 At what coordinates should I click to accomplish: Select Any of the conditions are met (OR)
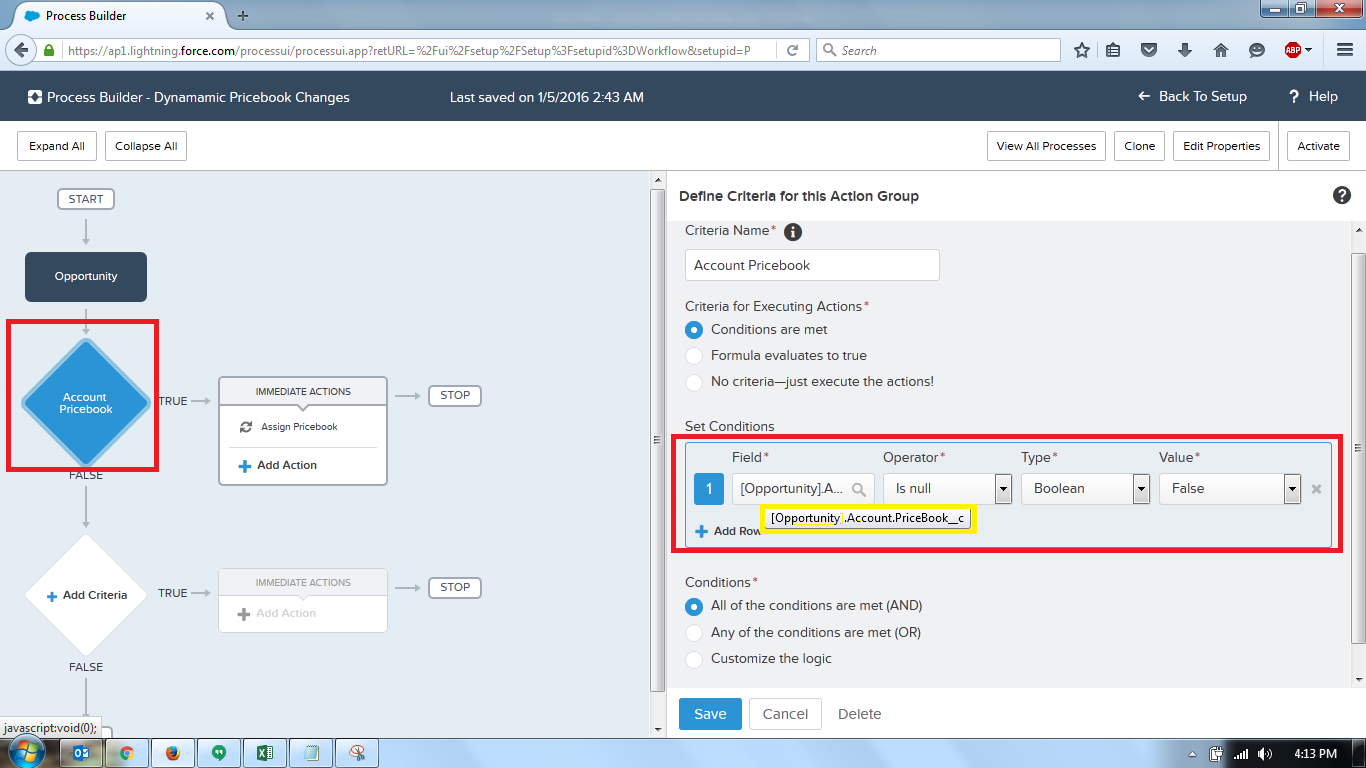694,633
